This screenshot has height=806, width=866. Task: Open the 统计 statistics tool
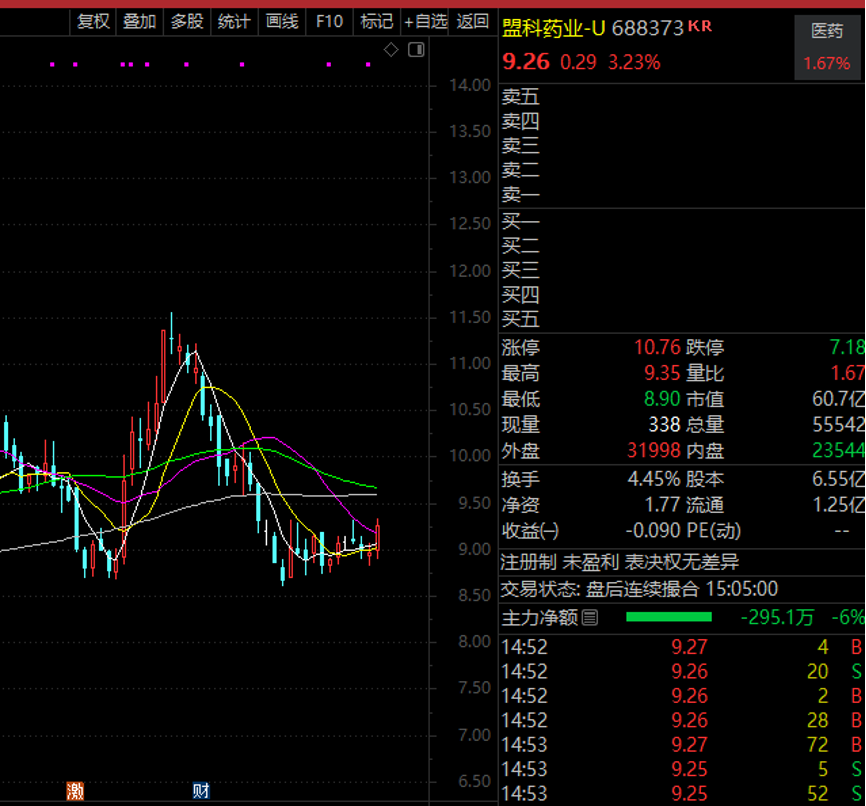[234, 21]
